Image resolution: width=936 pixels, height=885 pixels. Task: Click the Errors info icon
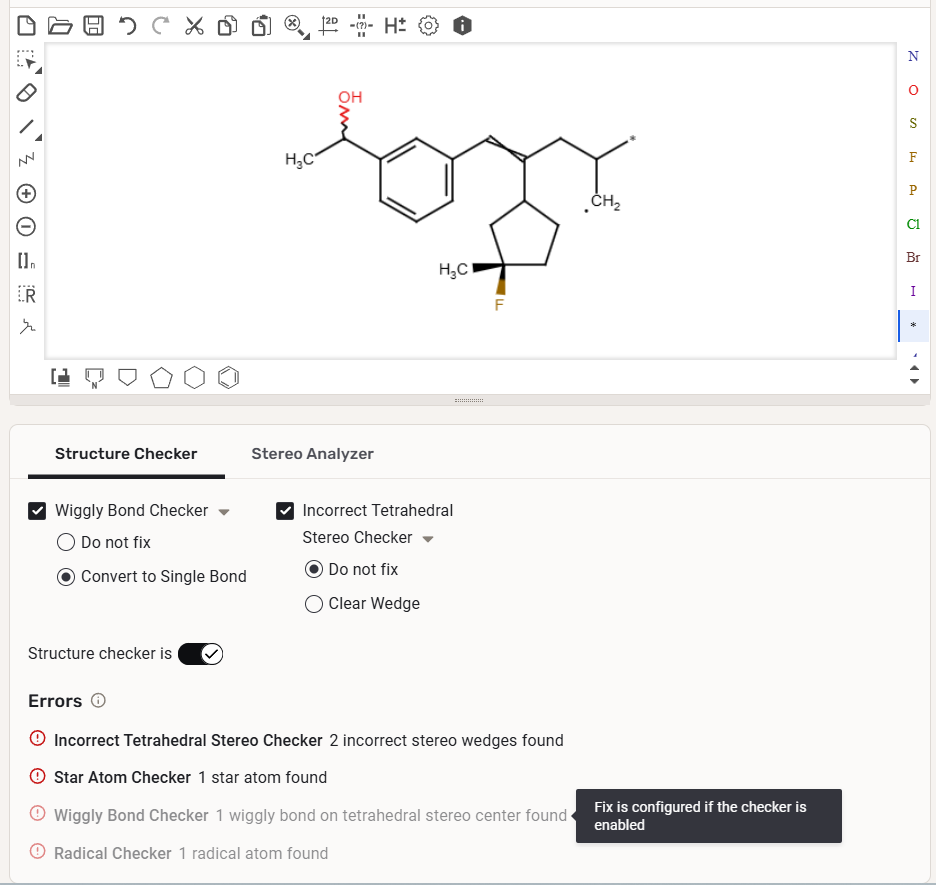[98, 701]
